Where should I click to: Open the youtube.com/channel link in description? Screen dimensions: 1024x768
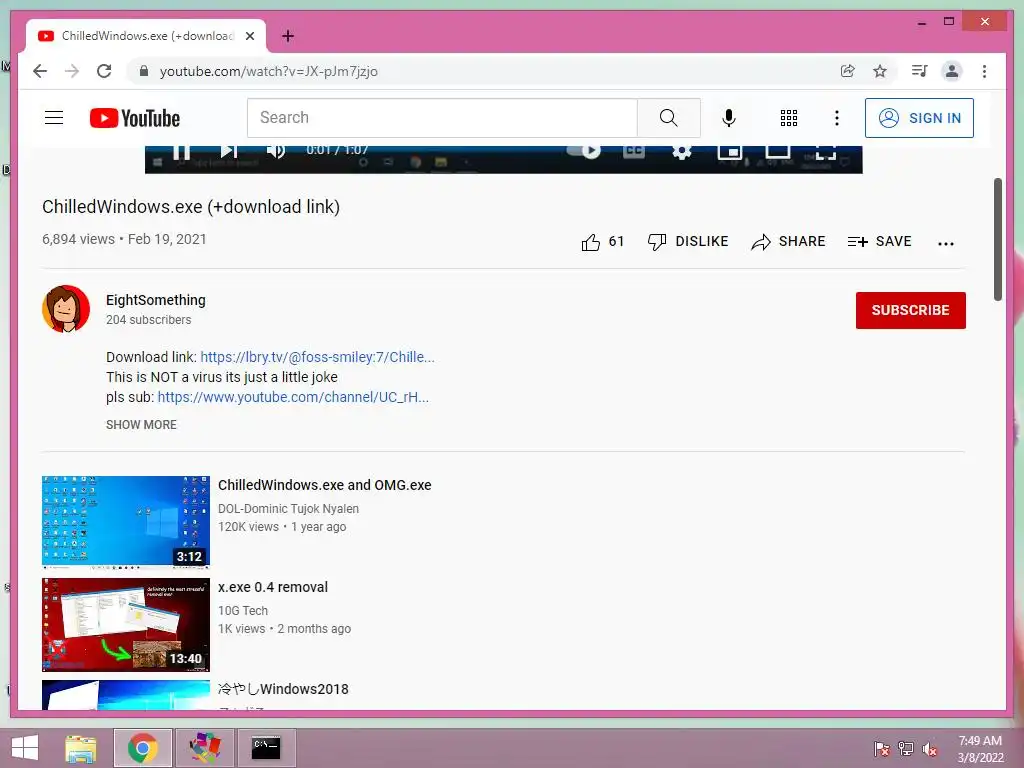(293, 397)
